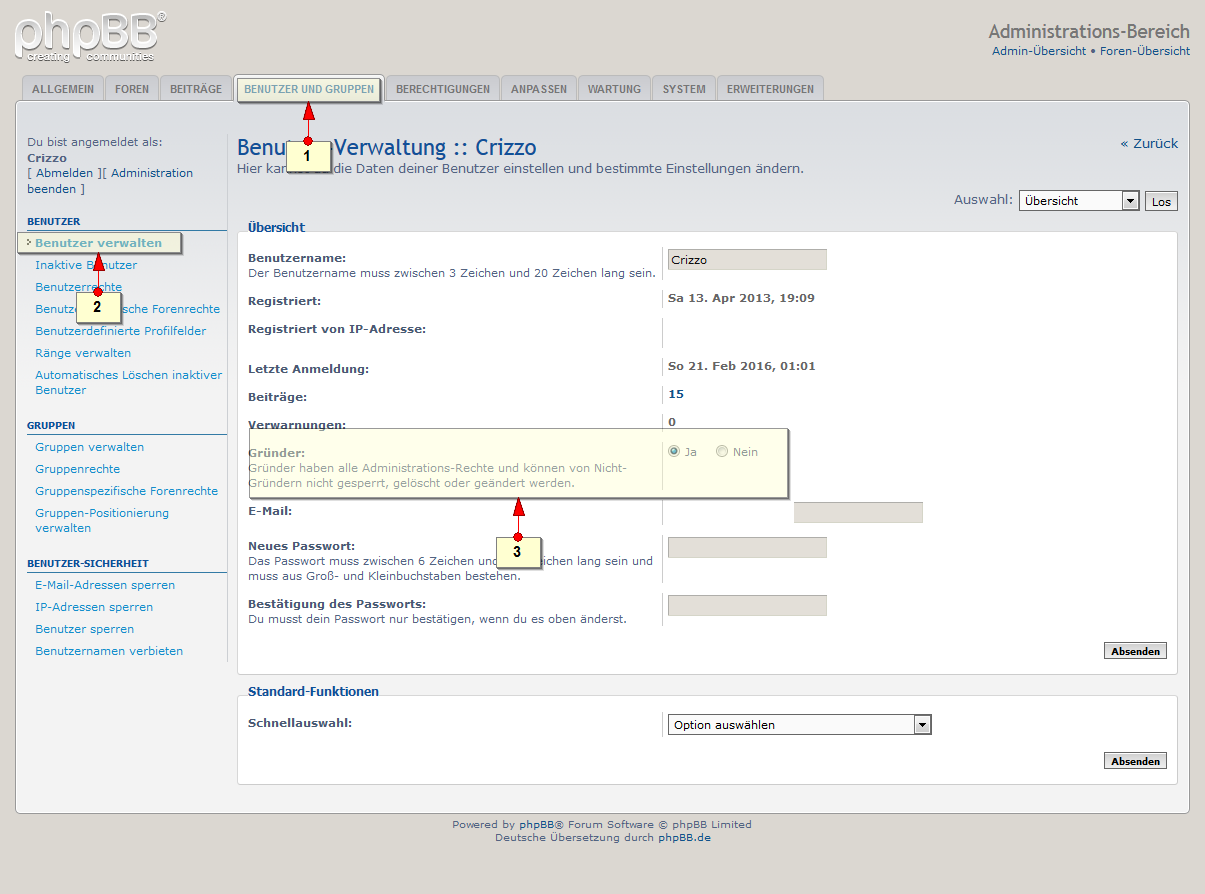Open IP-Adressen sperren in the sidebar
Image resolution: width=1205 pixels, height=894 pixels.
coord(94,607)
